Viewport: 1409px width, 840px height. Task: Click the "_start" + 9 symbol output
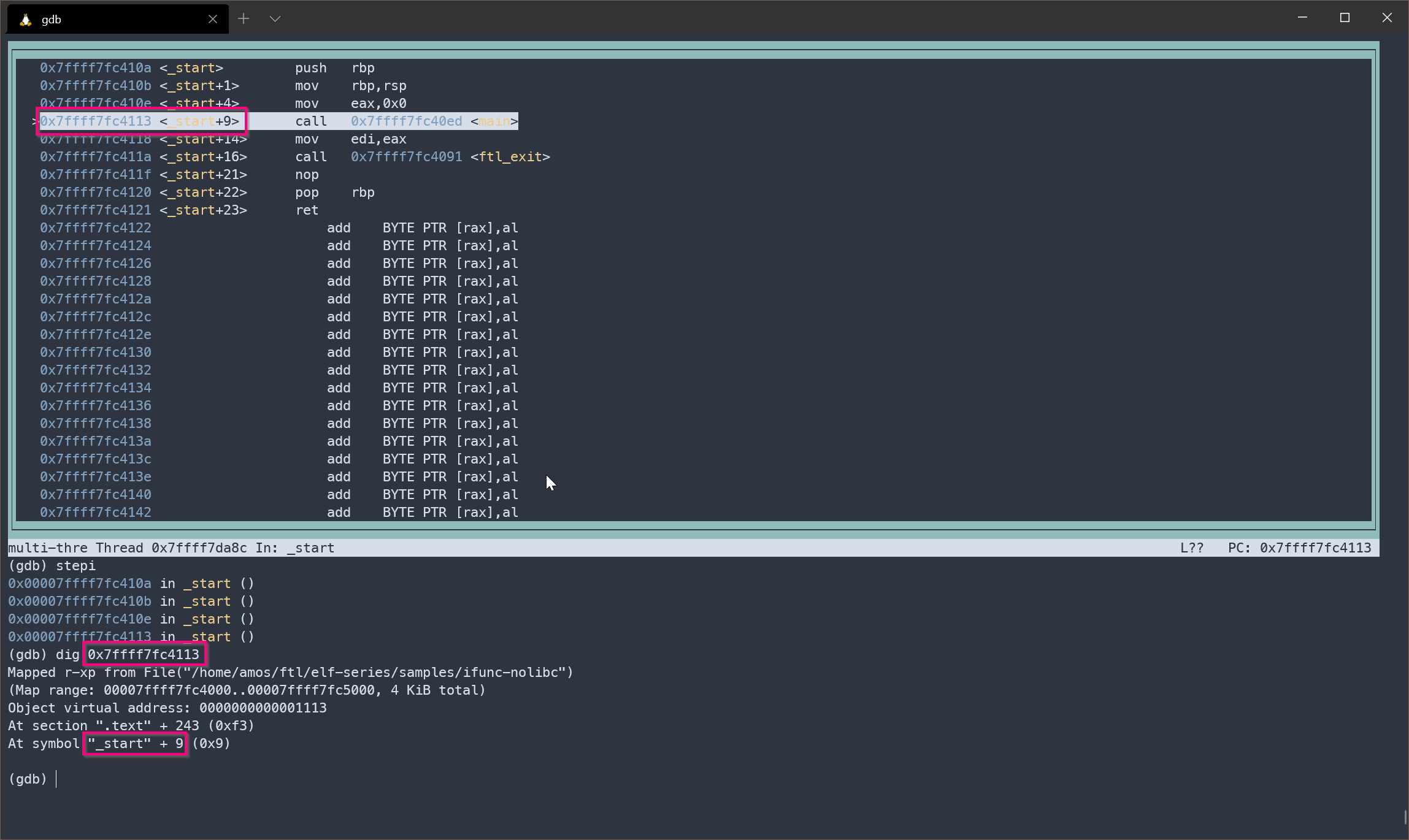(136, 744)
